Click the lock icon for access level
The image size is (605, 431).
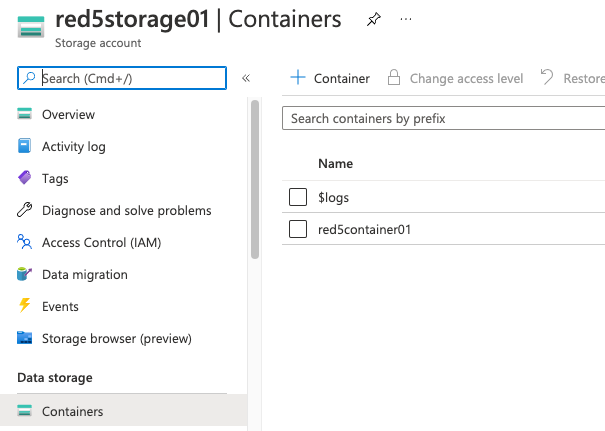[x=394, y=77]
